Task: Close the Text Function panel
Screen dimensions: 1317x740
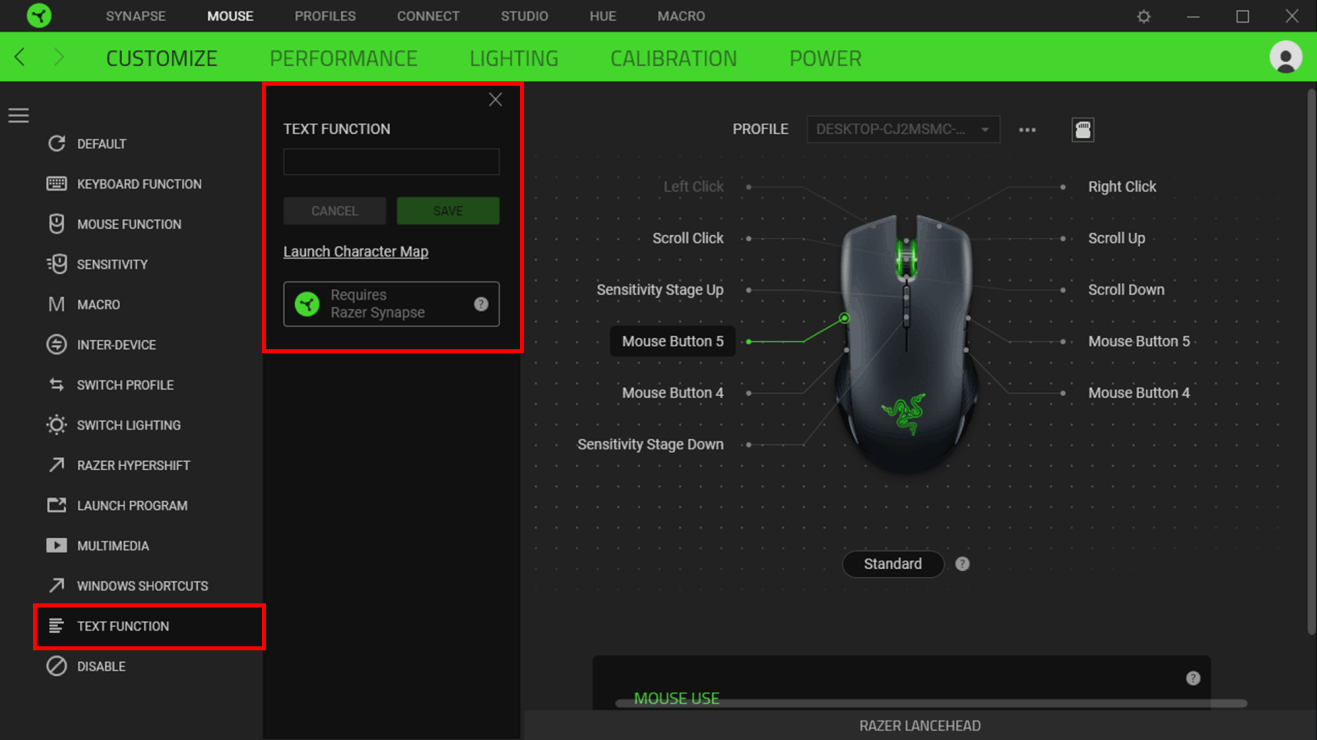Action: (495, 99)
